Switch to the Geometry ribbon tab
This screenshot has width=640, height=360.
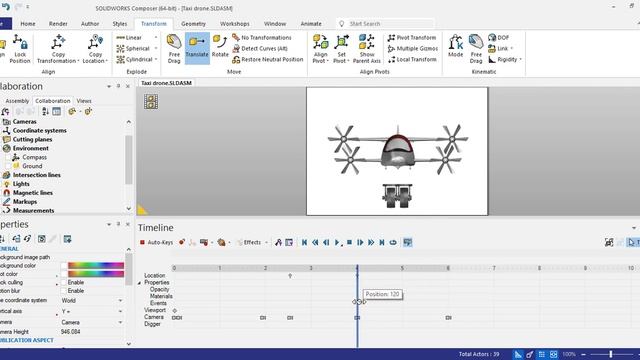[193, 24]
